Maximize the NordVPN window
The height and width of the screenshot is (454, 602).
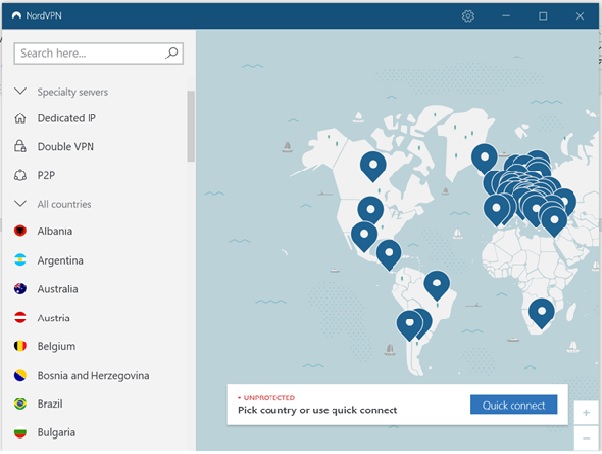click(543, 16)
